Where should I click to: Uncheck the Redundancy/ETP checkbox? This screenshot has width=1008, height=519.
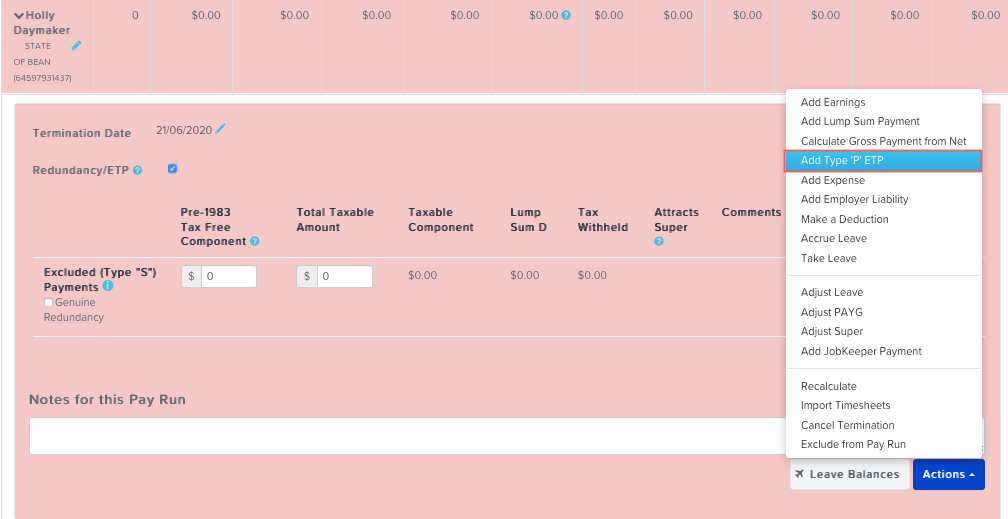click(173, 169)
